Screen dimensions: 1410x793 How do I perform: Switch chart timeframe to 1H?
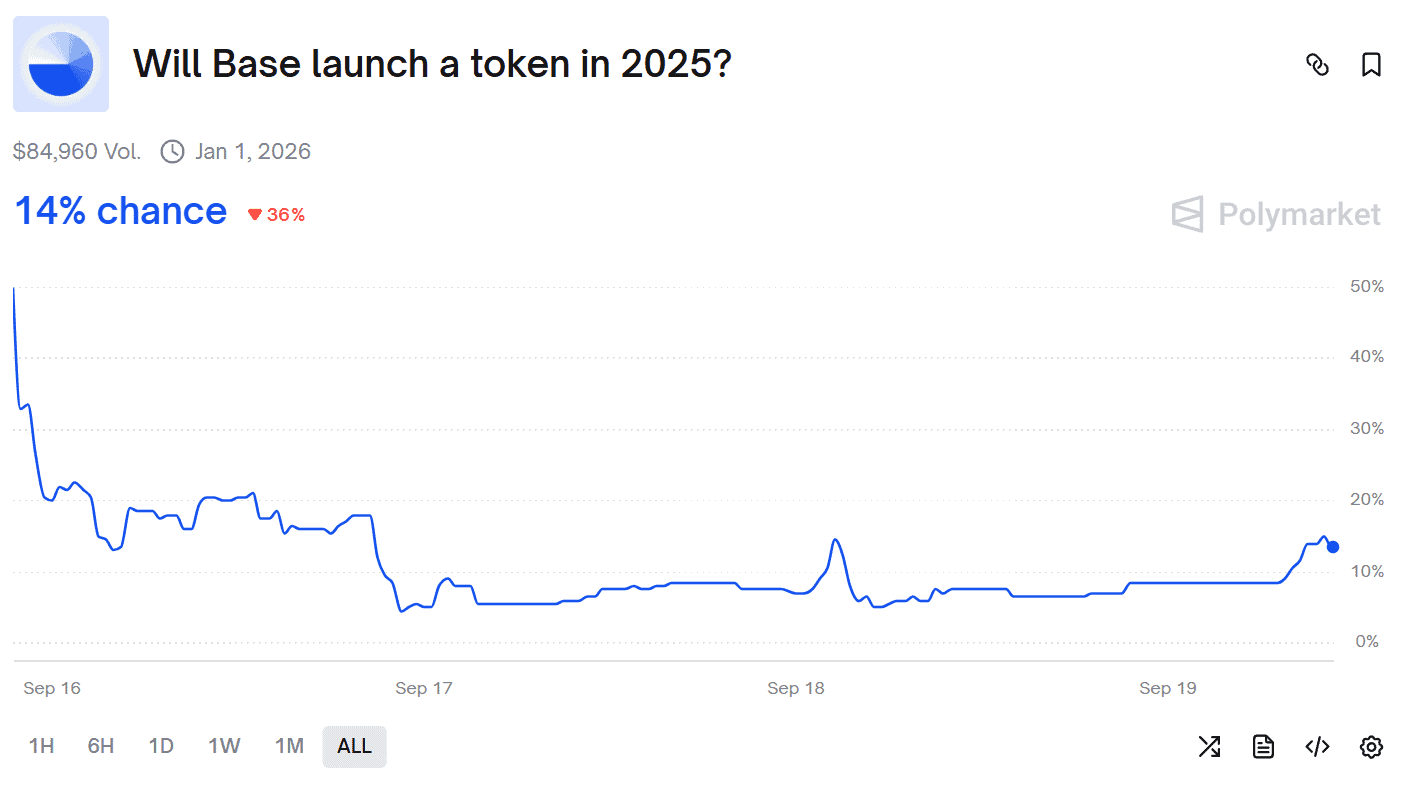pos(41,746)
